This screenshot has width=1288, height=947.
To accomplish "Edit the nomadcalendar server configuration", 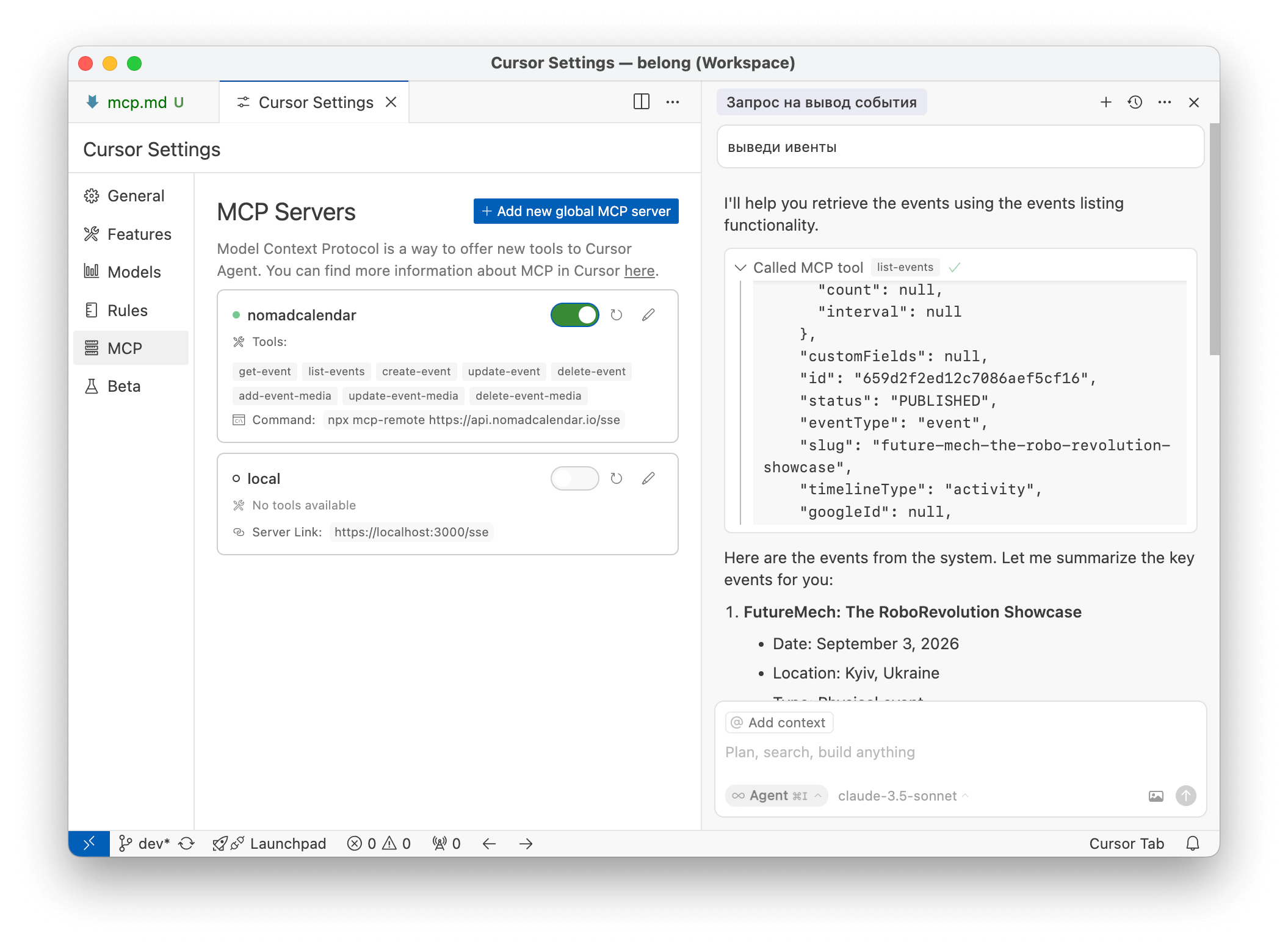I will point(648,315).
